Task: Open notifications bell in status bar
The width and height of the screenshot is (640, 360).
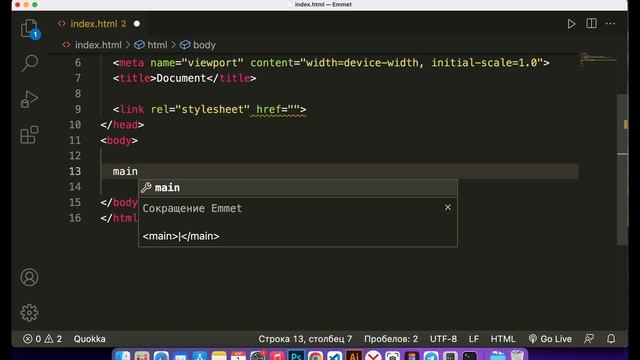Action: [611, 339]
